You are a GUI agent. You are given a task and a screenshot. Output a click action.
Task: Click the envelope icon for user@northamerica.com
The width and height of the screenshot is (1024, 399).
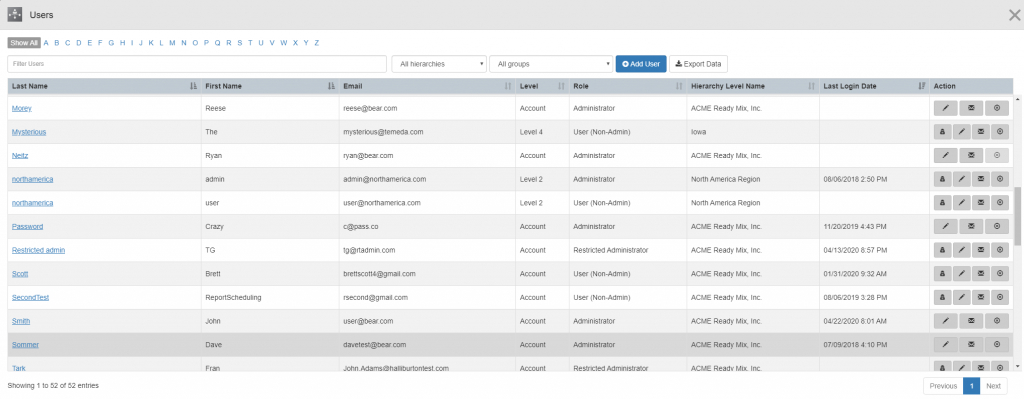coord(980,203)
